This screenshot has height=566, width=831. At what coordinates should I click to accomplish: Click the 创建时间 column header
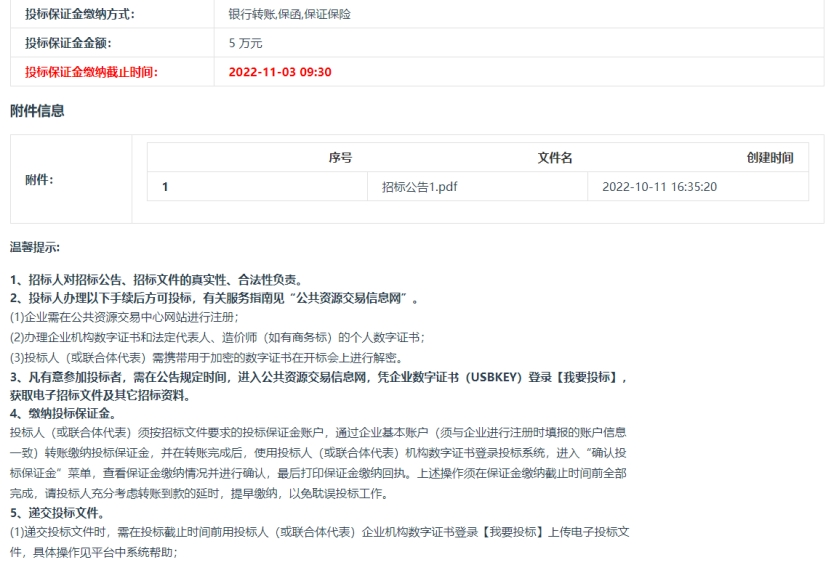(x=769, y=158)
